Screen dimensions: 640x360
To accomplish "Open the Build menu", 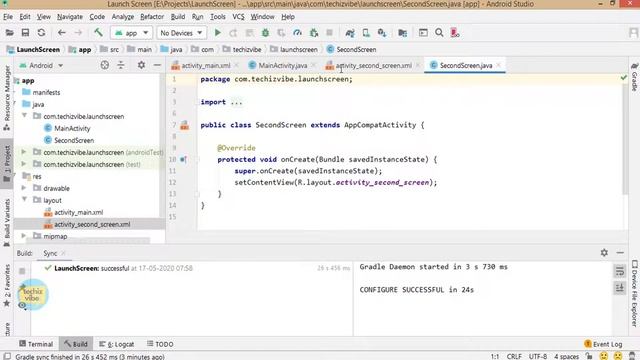I will (x=178, y=17).
